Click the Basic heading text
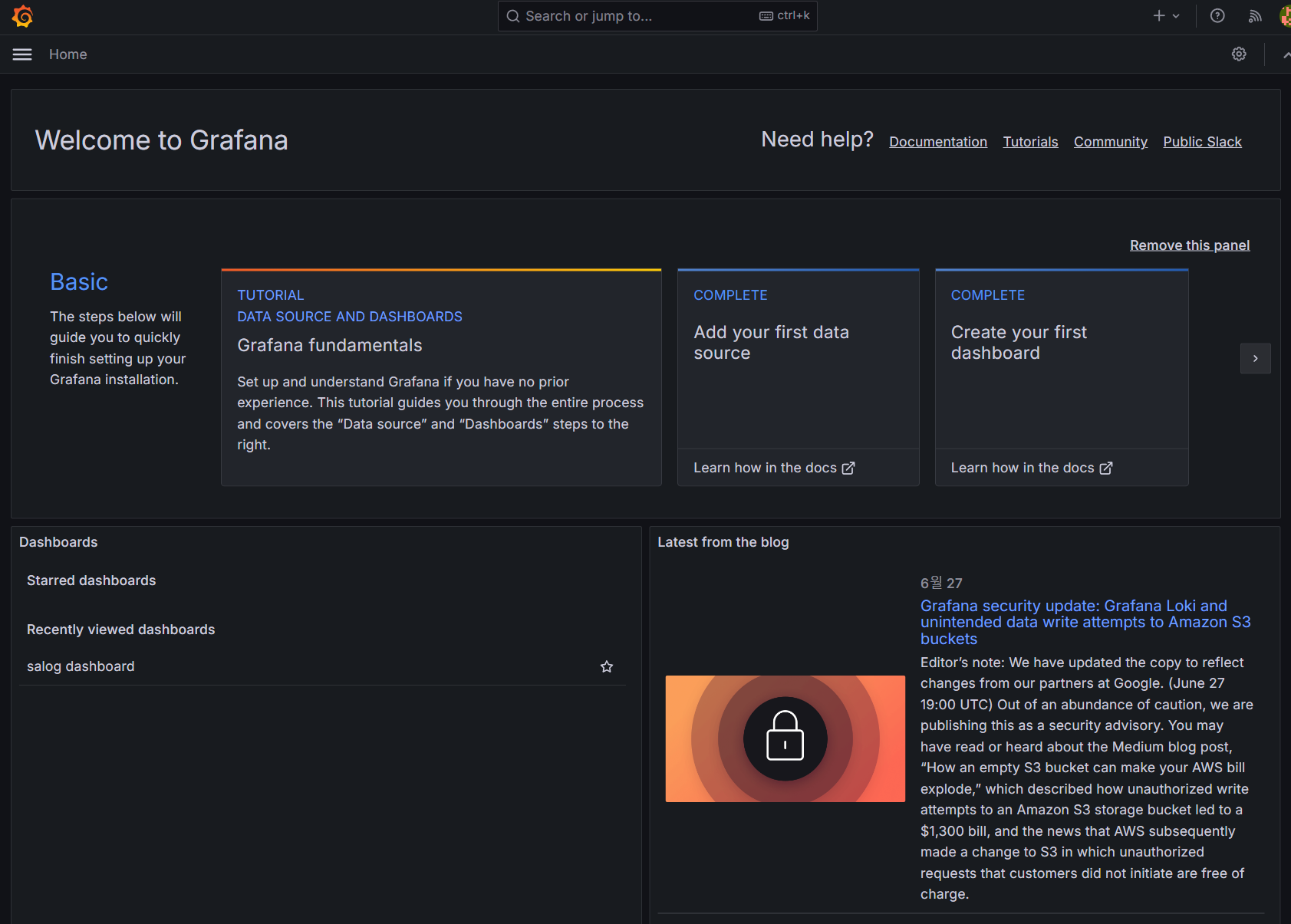The image size is (1291, 924). (79, 282)
